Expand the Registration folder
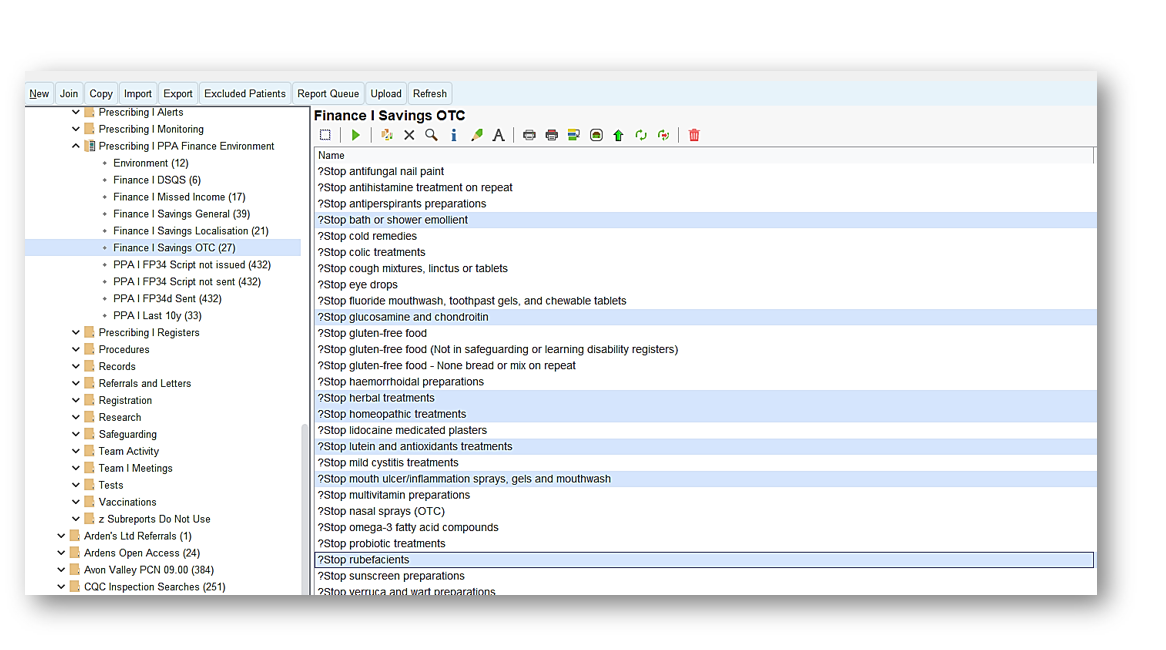 pos(76,400)
